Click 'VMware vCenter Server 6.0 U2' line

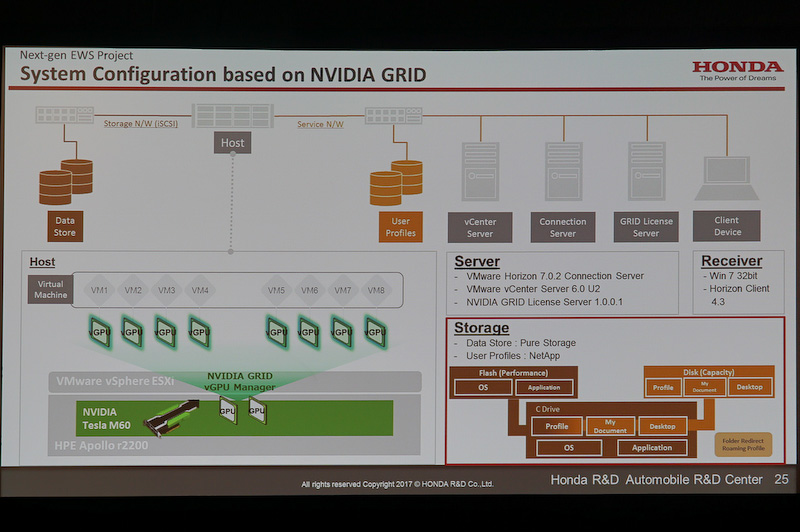click(x=533, y=289)
